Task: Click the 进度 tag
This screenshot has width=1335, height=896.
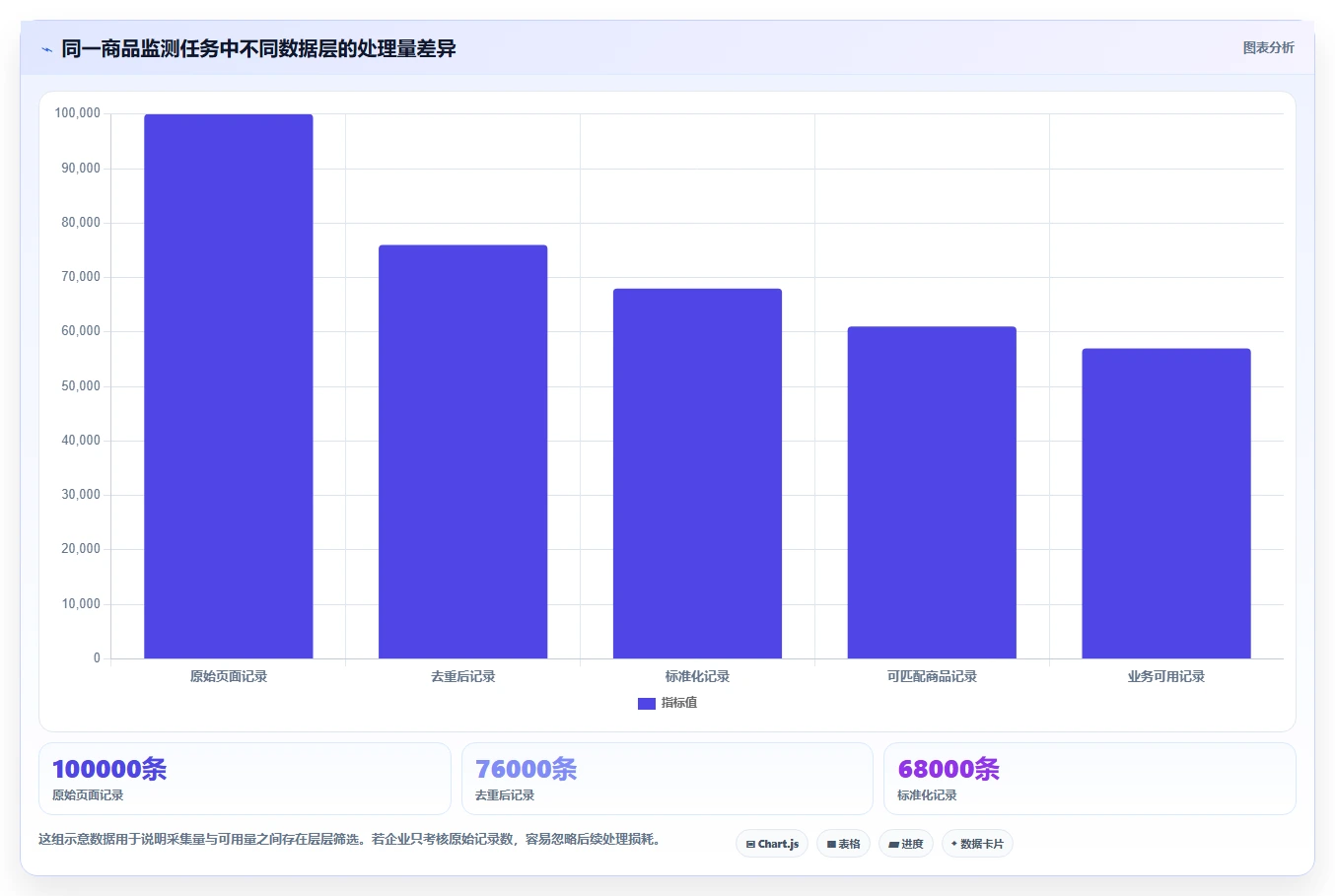Action: tap(906, 844)
